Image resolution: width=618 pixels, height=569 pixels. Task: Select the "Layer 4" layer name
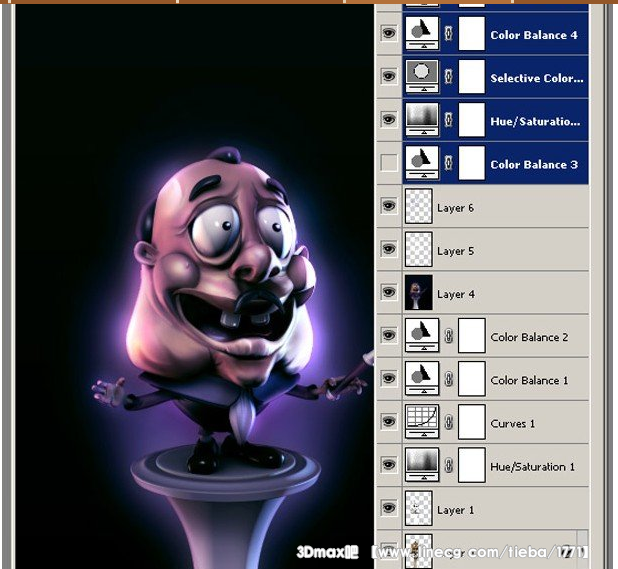[456, 294]
